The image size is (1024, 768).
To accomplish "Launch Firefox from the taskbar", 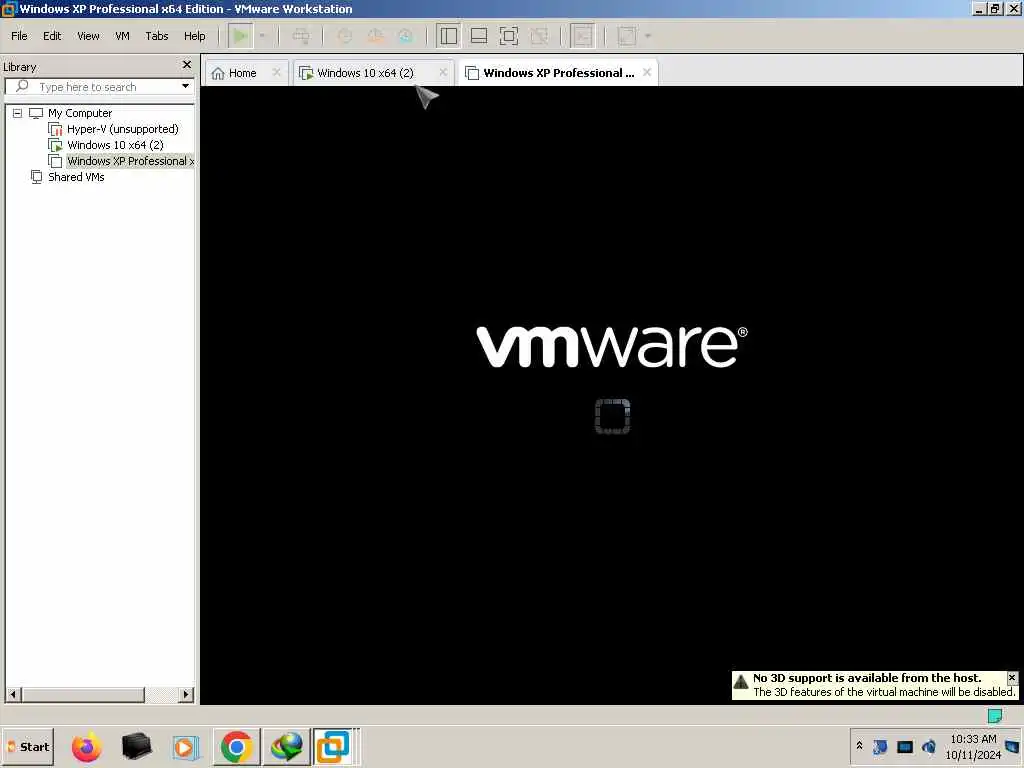I will pyautogui.click(x=86, y=746).
